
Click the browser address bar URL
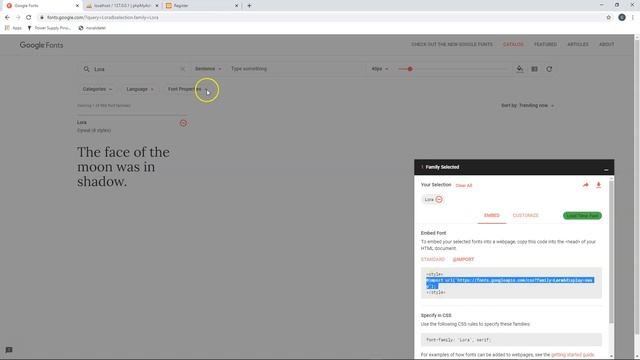pyautogui.click(x=102, y=18)
